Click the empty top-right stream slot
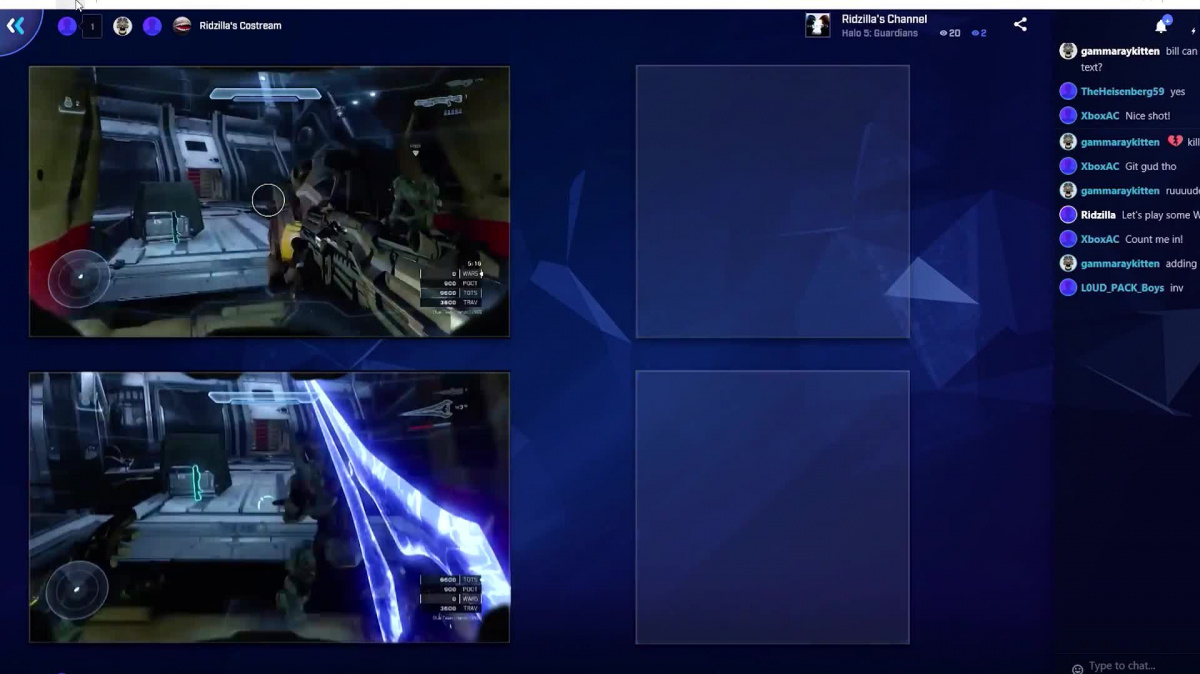The height and width of the screenshot is (674, 1200). tap(772, 201)
